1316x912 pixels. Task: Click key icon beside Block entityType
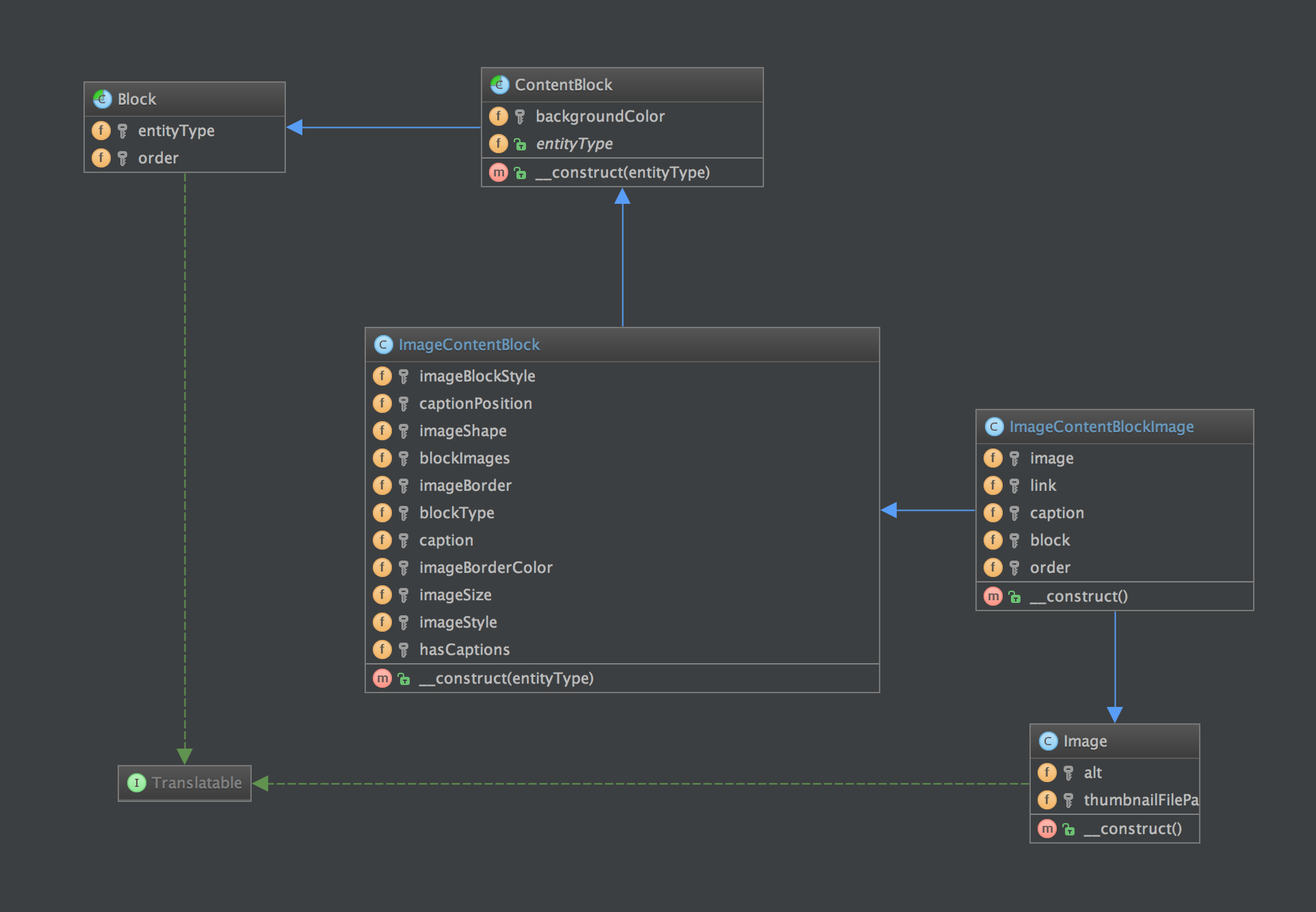[x=122, y=131]
